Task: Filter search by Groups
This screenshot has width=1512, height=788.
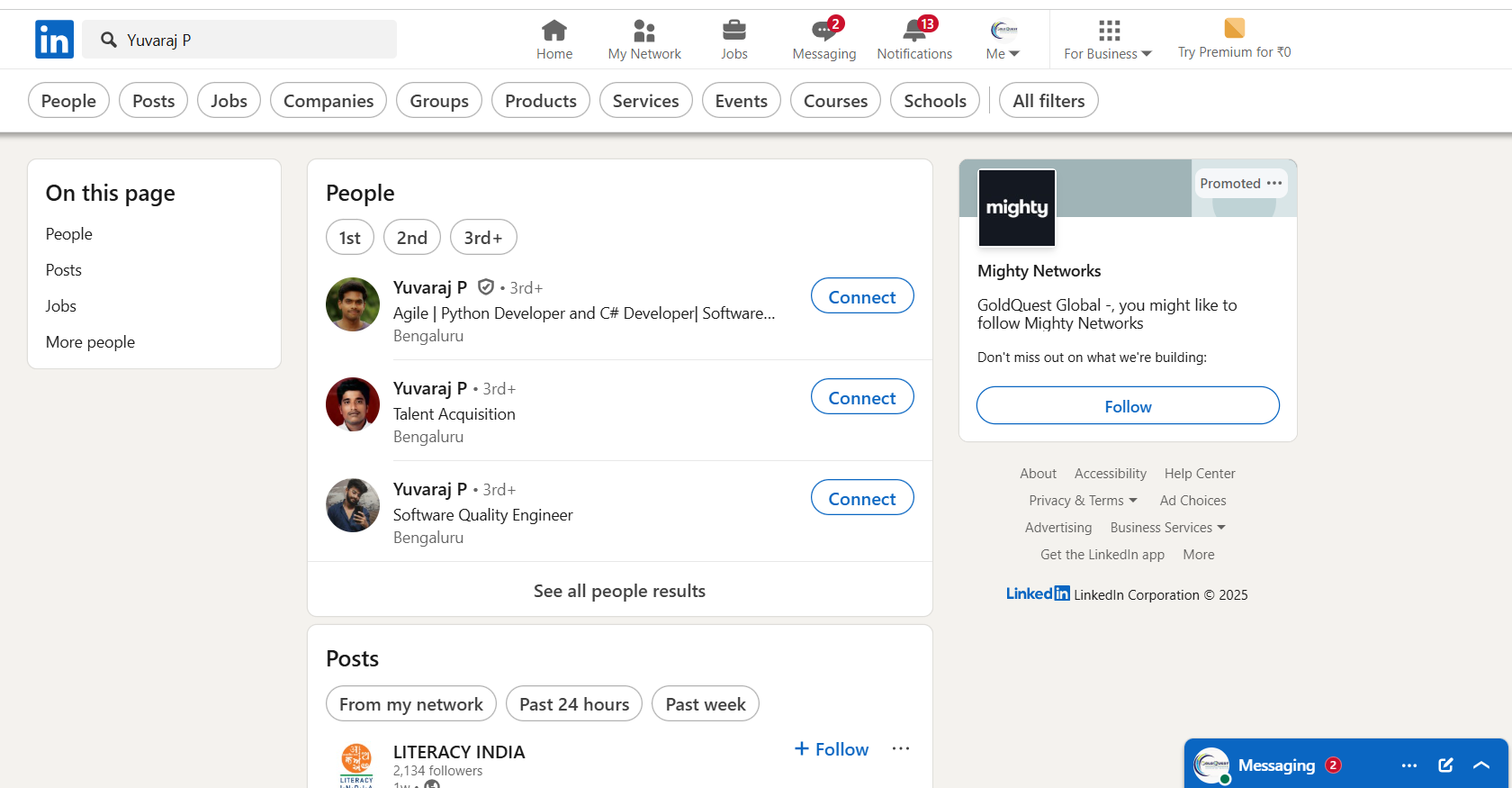Action: (x=439, y=101)
